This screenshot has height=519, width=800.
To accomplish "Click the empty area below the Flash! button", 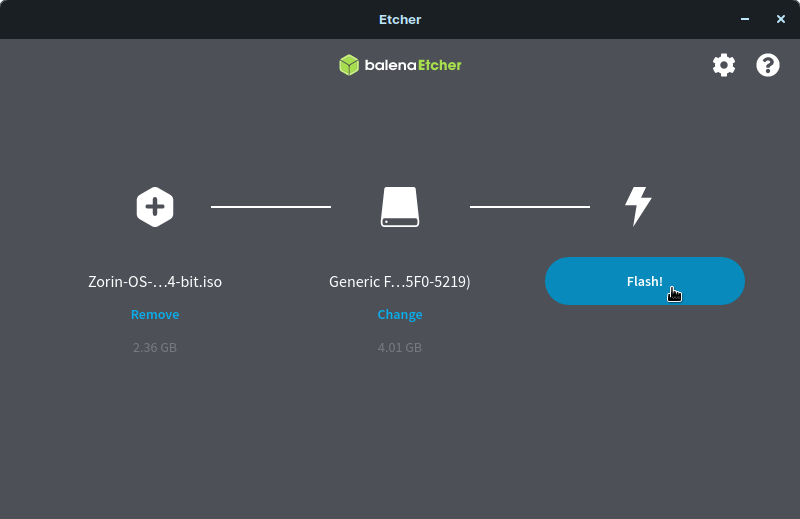I will pos(645,400).
